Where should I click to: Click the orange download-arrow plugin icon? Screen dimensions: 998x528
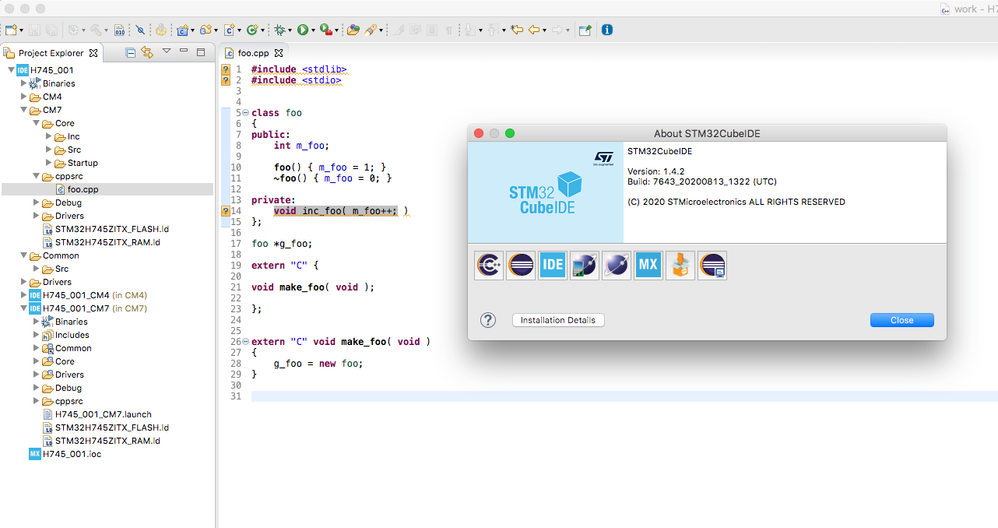[680, 265]
